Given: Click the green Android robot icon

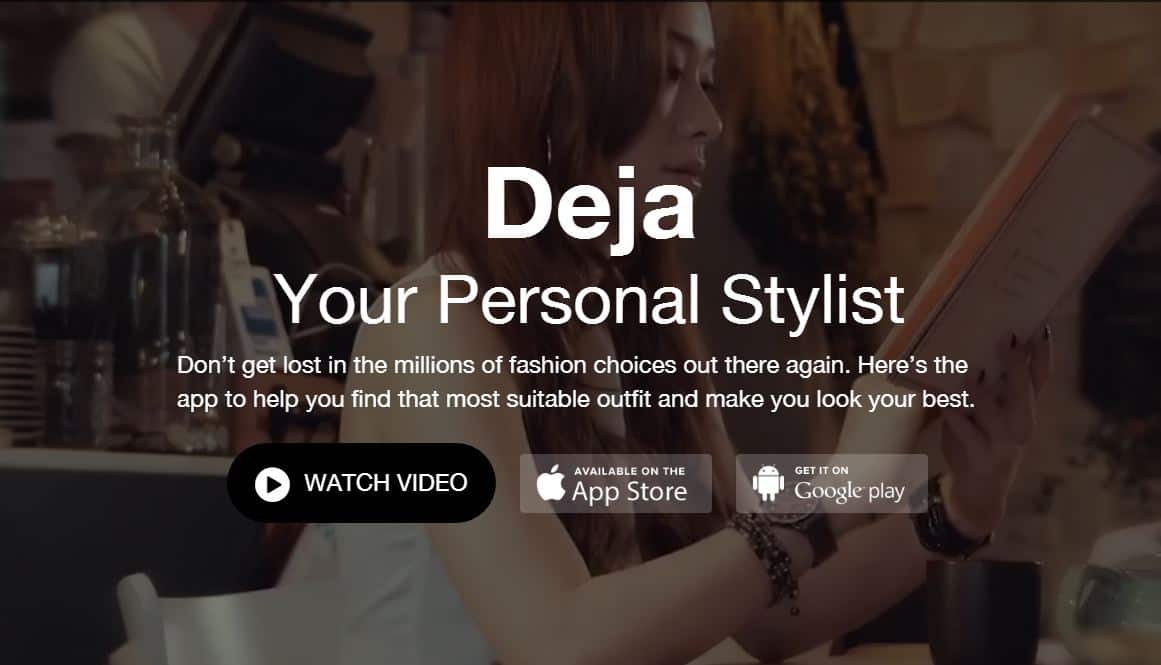Looking at the screenshot, I should pyautogui.click(x=769, y=483).
